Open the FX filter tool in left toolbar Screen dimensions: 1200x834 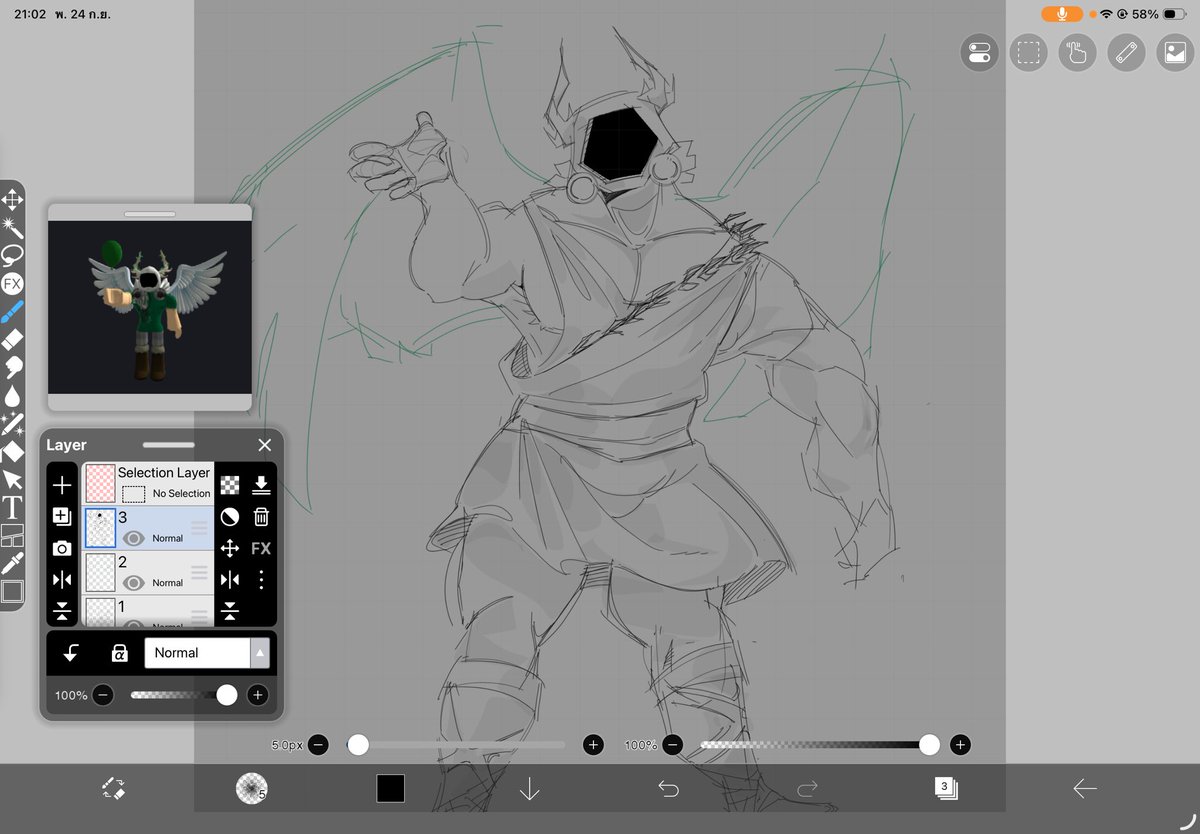tap(12, 284)
